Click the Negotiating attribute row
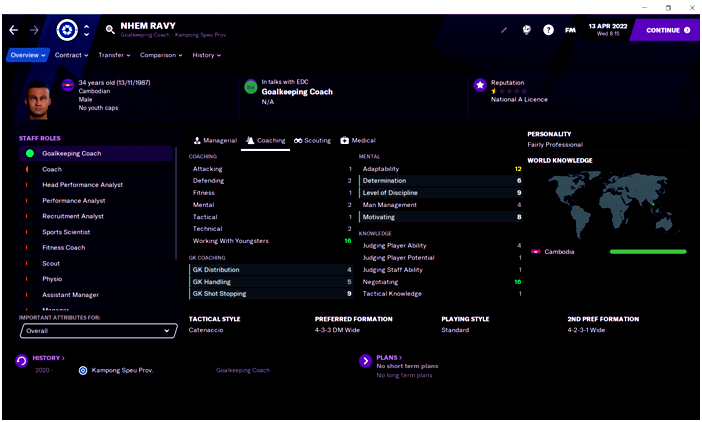The image size is (702, 422). point(441,282)
